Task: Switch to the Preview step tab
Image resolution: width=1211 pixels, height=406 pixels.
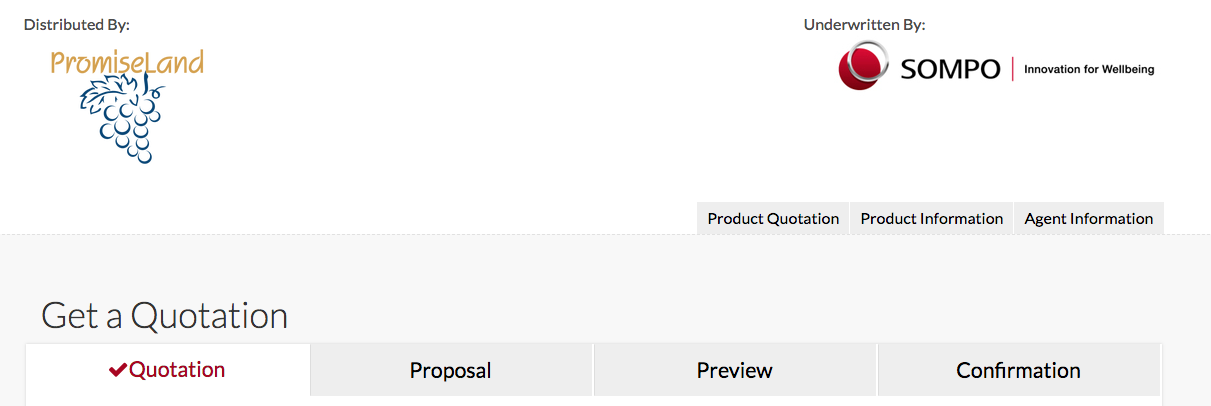Action: click(x=735, y=371)
